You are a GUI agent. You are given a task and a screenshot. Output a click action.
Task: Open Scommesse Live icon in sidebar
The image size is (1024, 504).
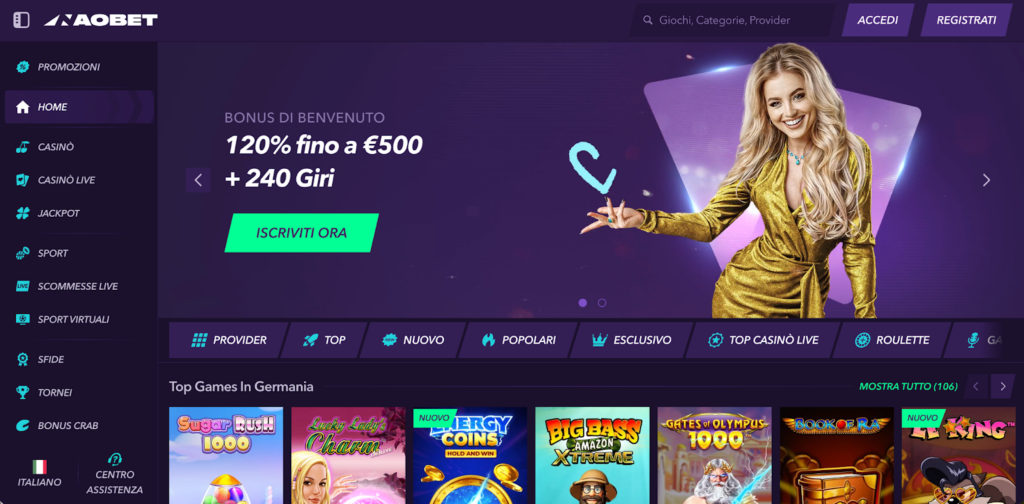tap(23, 286)
